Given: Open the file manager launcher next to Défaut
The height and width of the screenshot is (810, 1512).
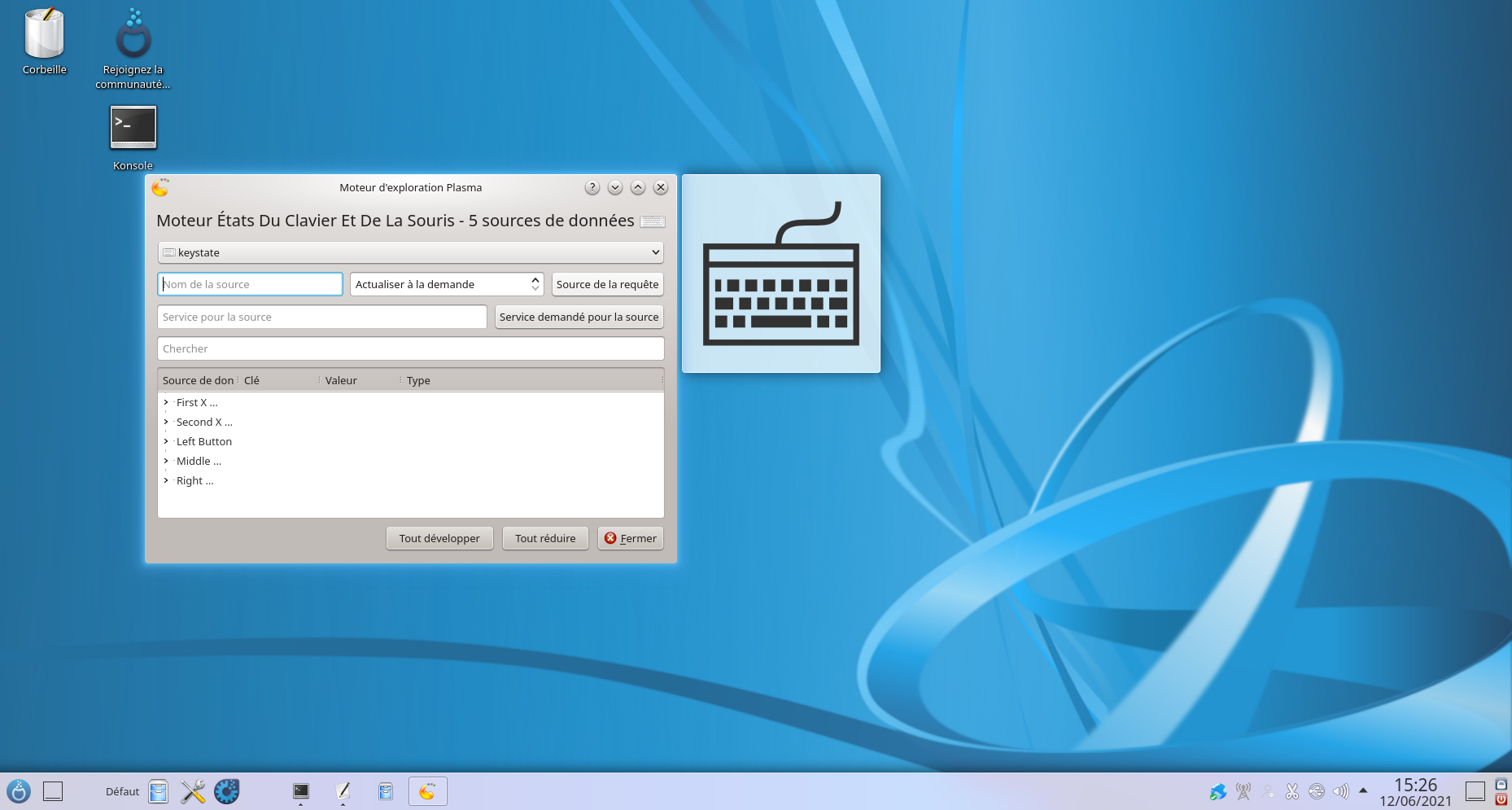Looking at the screenshot, I should (159, 791).
